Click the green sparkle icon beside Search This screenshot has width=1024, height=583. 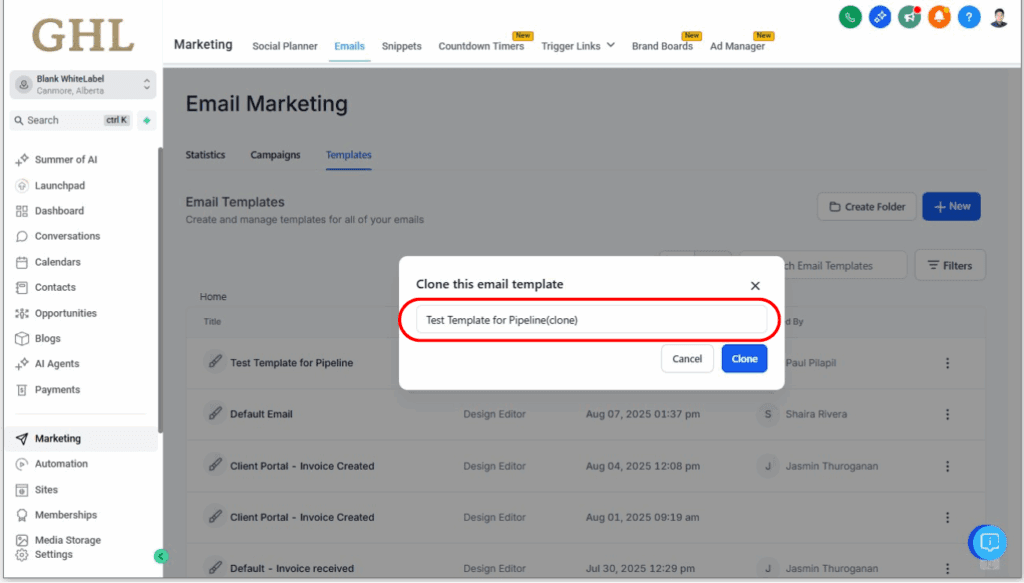147,120
